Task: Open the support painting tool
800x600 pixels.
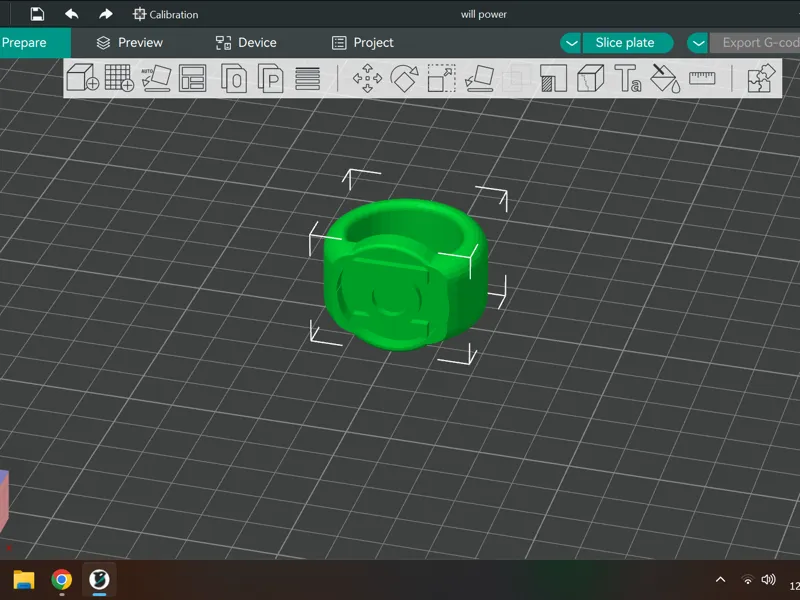Action: pyautogui.click(x=554, y=78)
